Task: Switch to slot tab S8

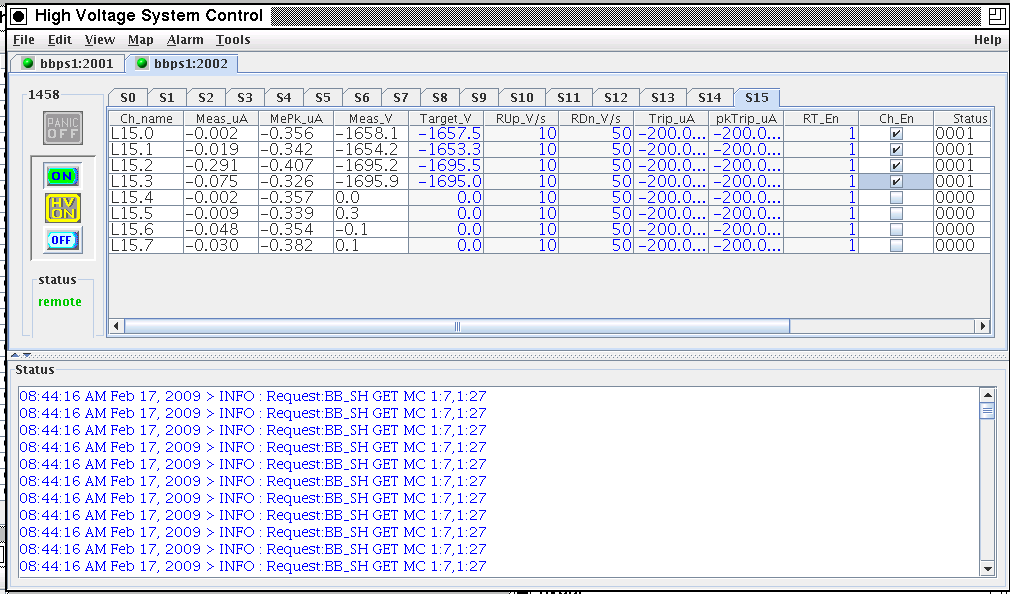Action: [440, 97]
